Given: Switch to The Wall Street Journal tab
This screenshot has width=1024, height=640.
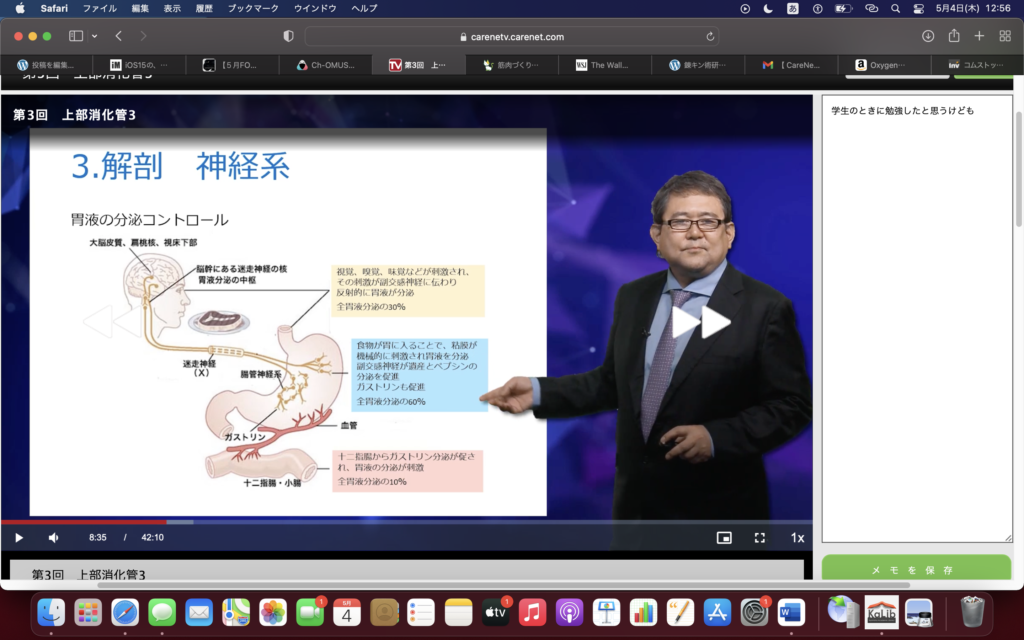Looking at the screenshot, I should point(603,65).
